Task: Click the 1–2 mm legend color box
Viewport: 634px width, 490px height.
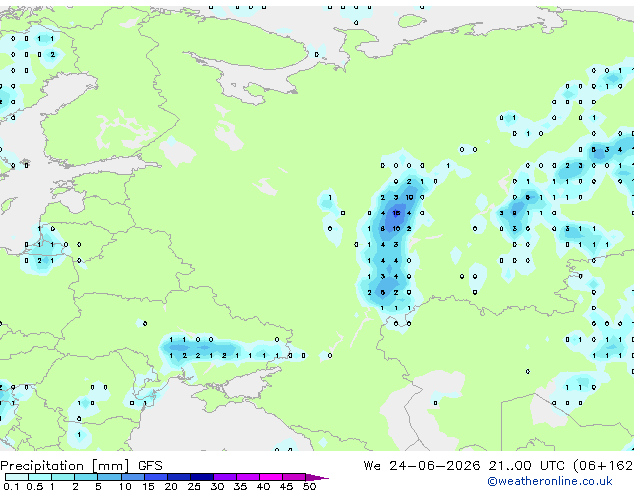Action: [63, 477]
